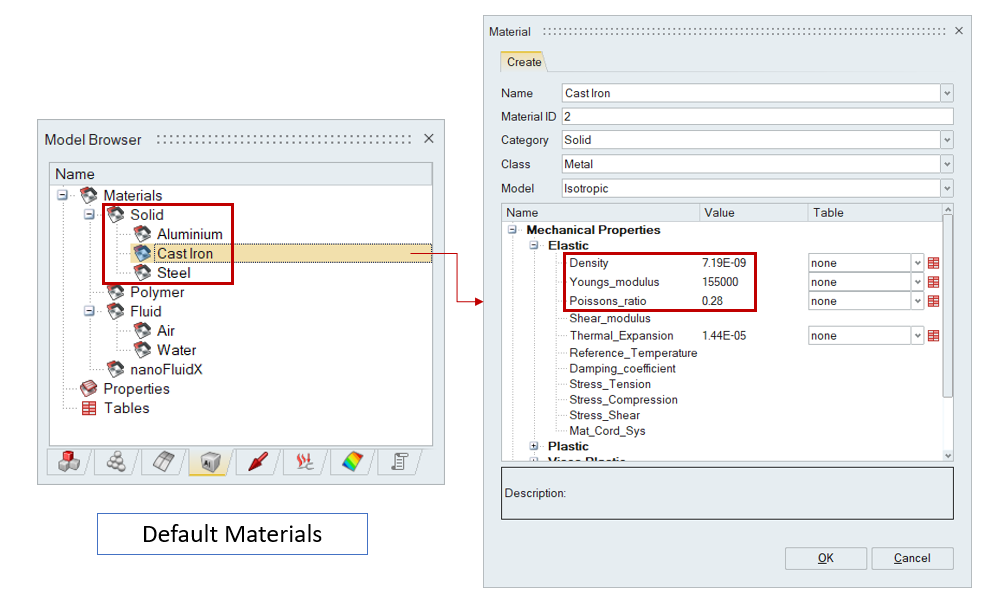Select Tables item in Model Browser

(126, 408)
